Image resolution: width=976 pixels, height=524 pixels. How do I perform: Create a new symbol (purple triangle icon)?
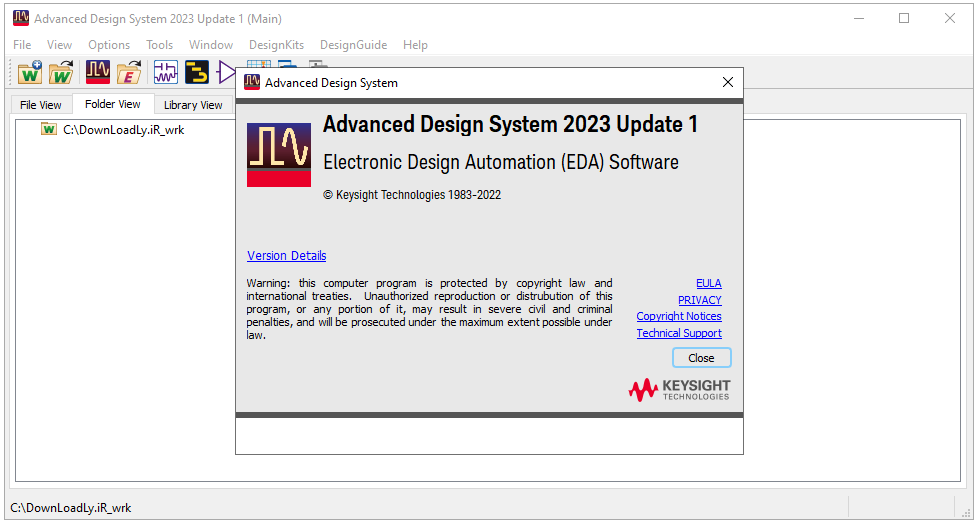tap(225, 72)
